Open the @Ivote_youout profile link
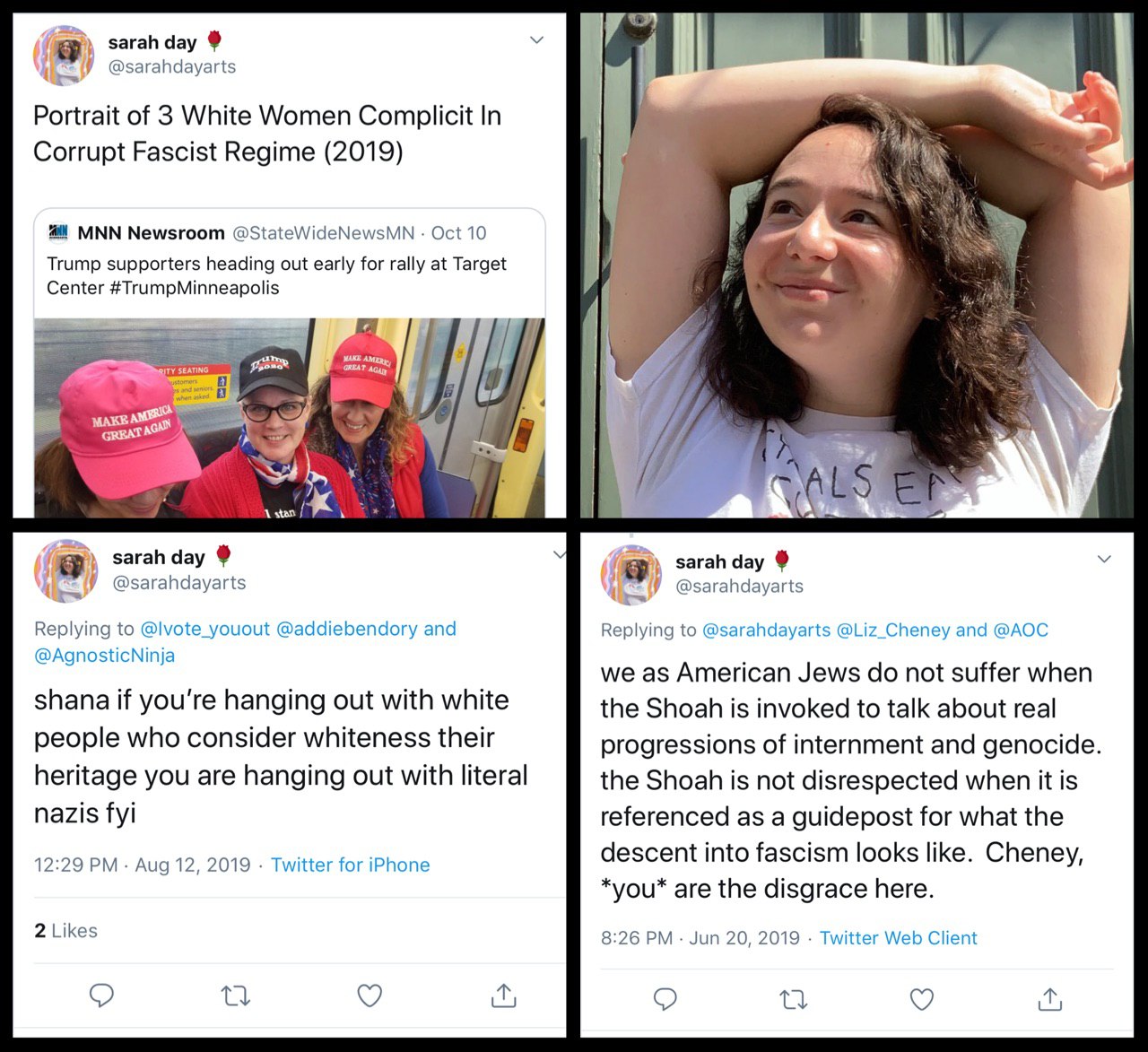 point(205,629)
